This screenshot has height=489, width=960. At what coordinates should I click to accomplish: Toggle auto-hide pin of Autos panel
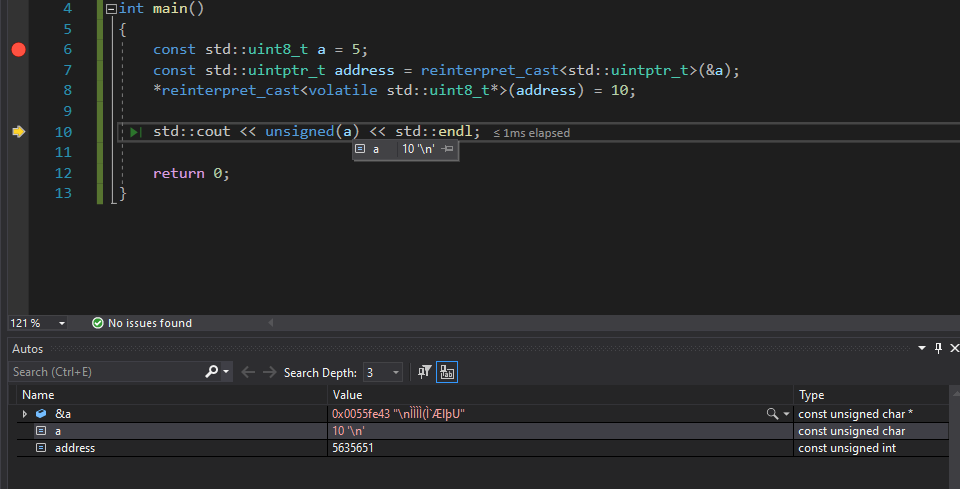[x=938, y=348]
